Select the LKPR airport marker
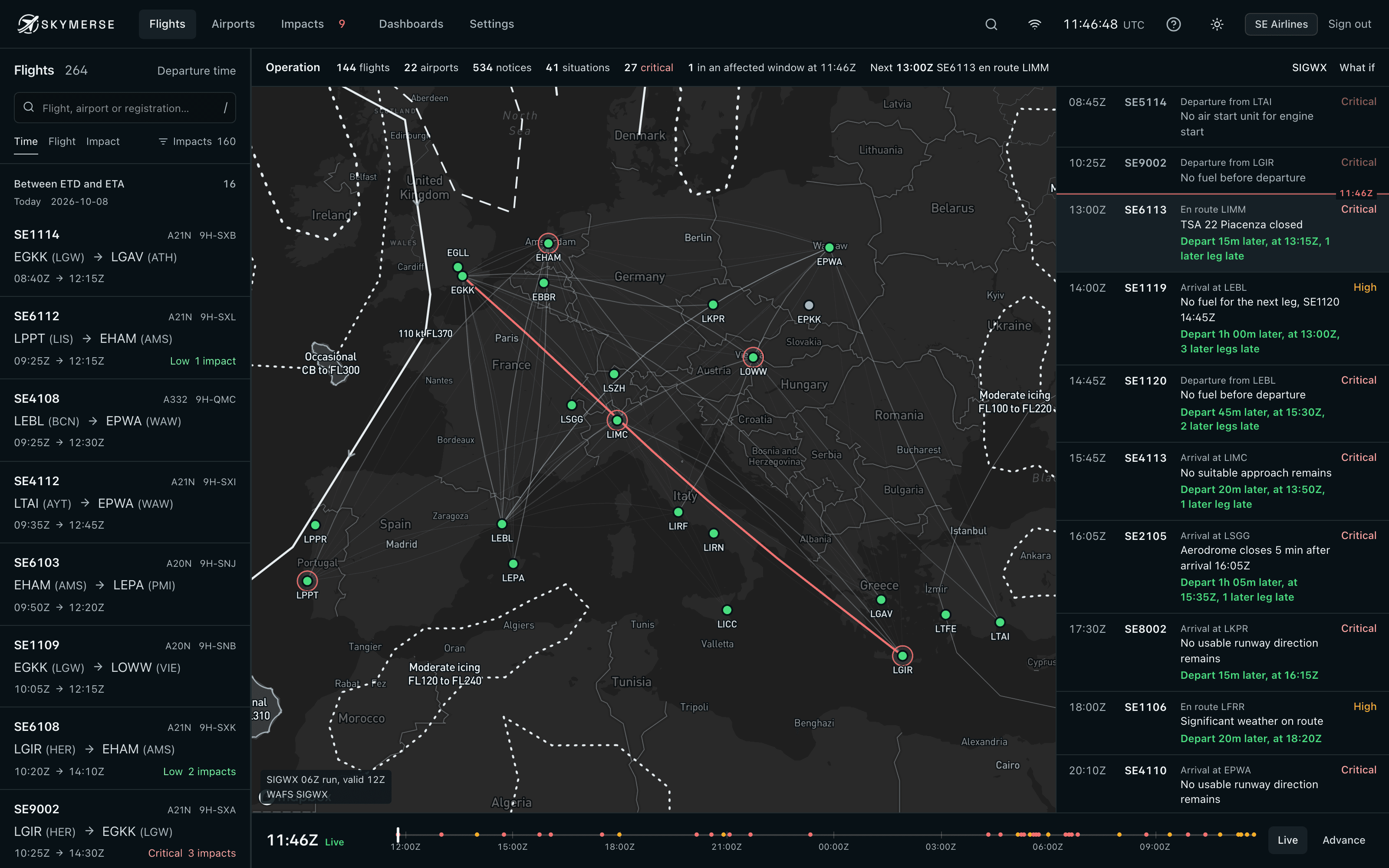The width and height of the screenshot is (1389, 868). (x=713, y=305)
